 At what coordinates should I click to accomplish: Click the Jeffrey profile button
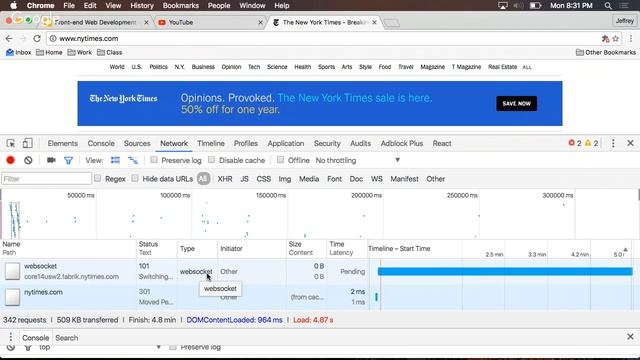[624, 20]
